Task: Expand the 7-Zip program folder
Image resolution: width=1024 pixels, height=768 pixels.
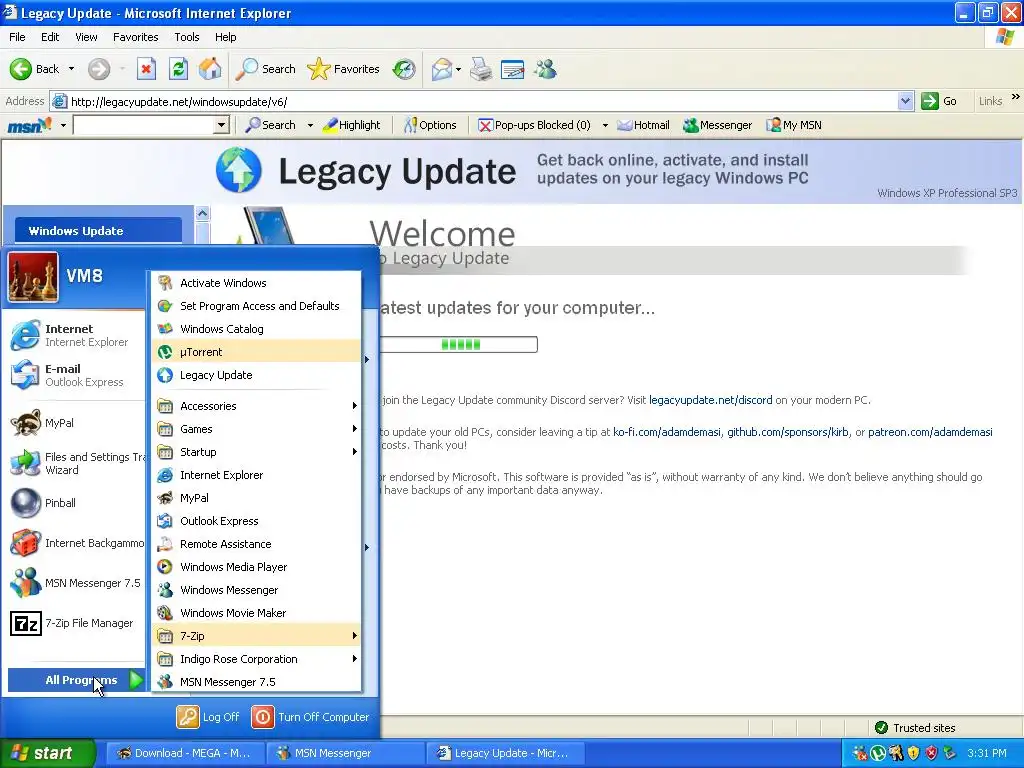Action: pyautogui.click(x=256, y=635)
